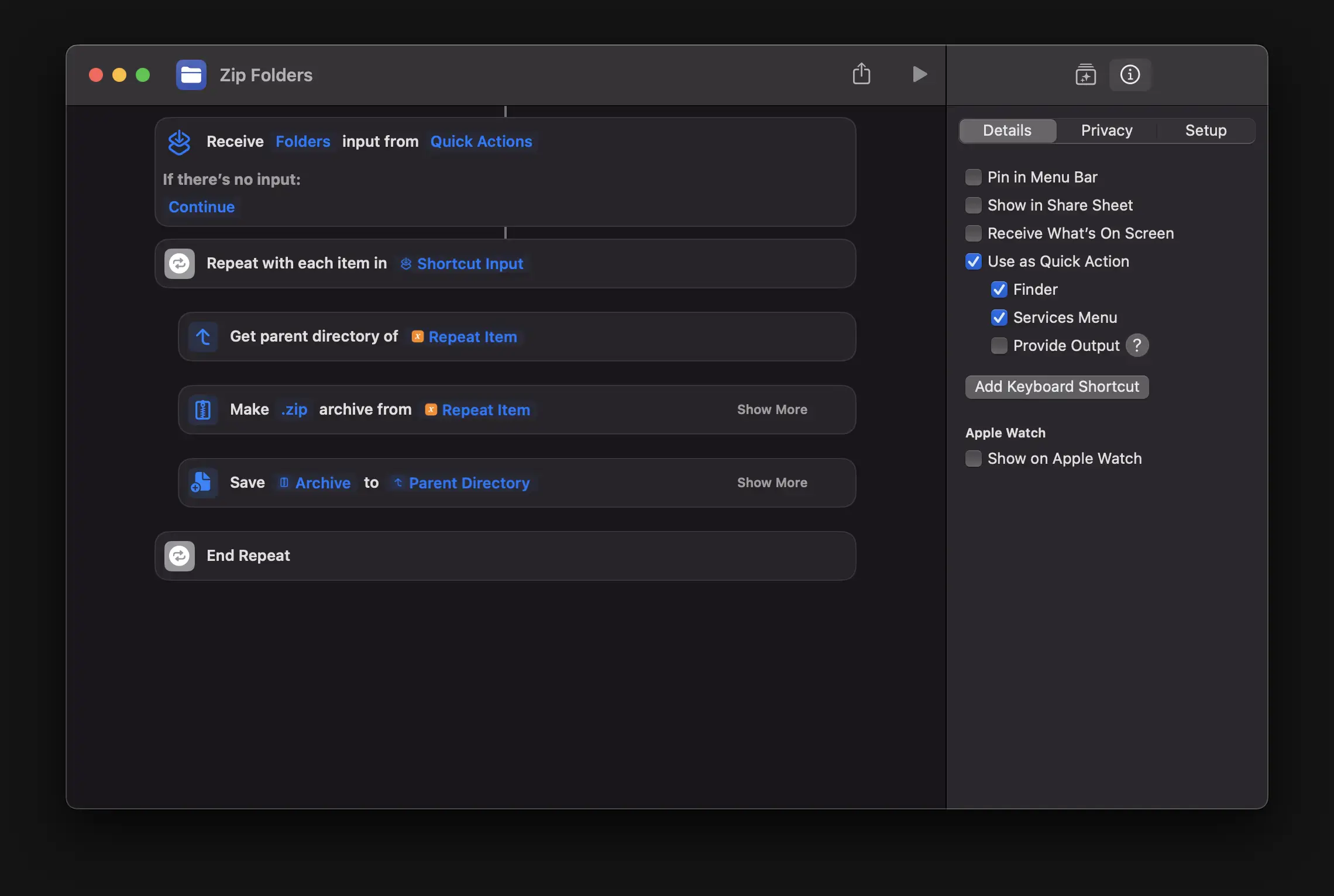Click the Continue no-input option
The width and height of the screenshot is (1334, 896).
201,207
